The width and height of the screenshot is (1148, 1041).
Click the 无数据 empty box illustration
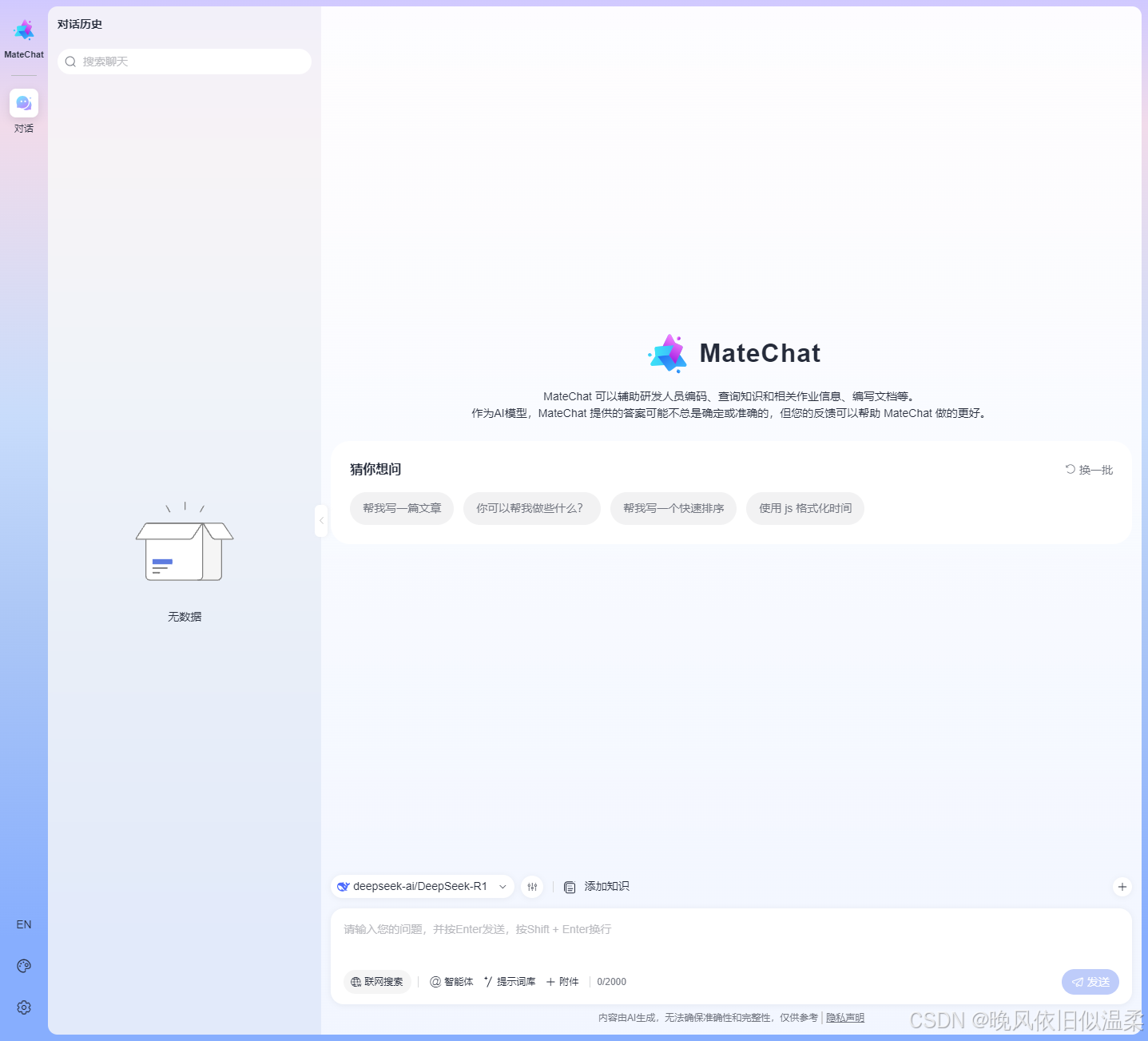[x=185, y=542]
